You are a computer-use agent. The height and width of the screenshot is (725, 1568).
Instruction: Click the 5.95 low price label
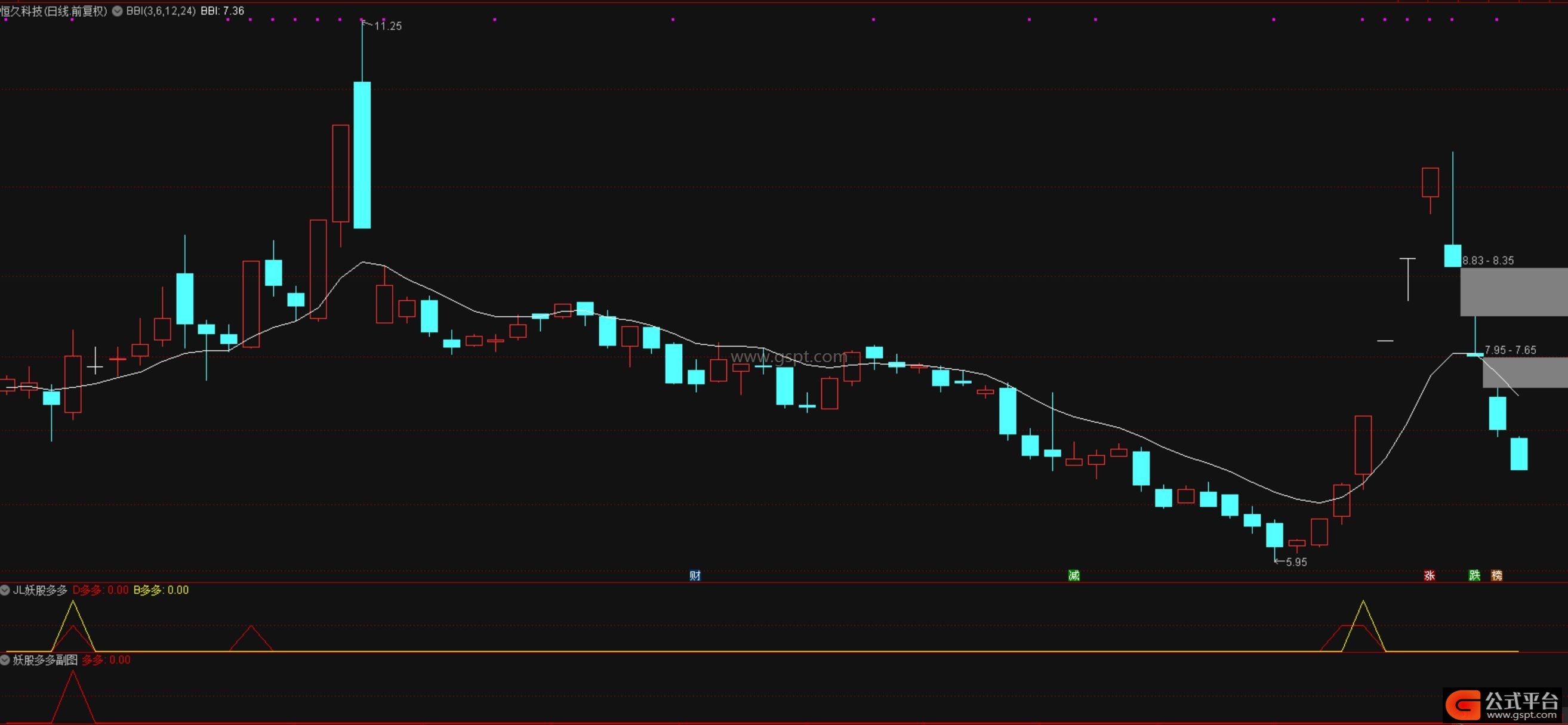[1296, 562]
